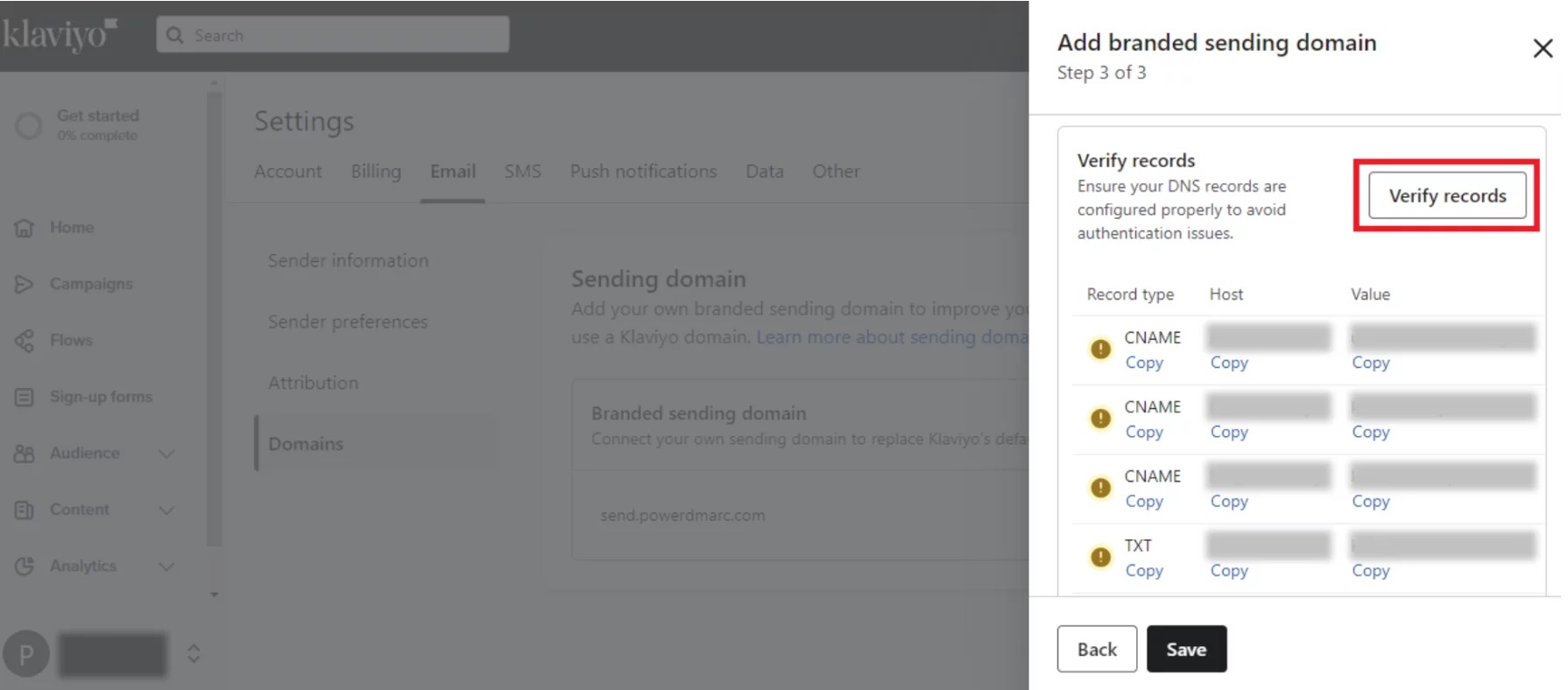The width and height of the screenshot is (1568, 690).
Task: Click the Verify records button
Action: [x=1447, y=195]
